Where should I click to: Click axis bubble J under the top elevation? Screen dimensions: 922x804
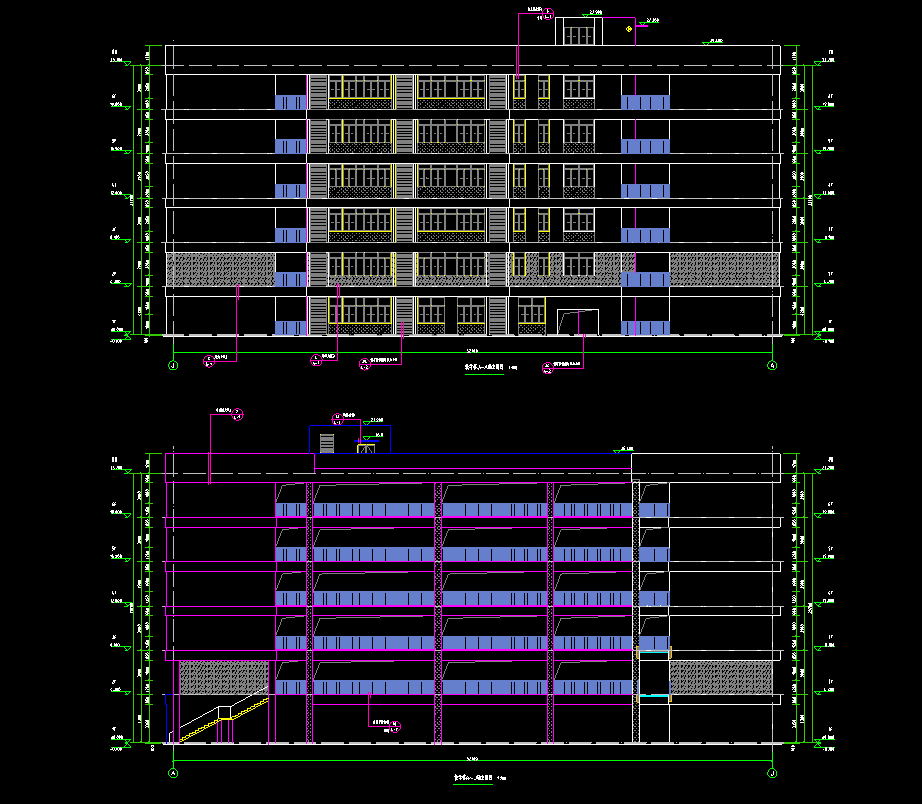click(173, 366)
